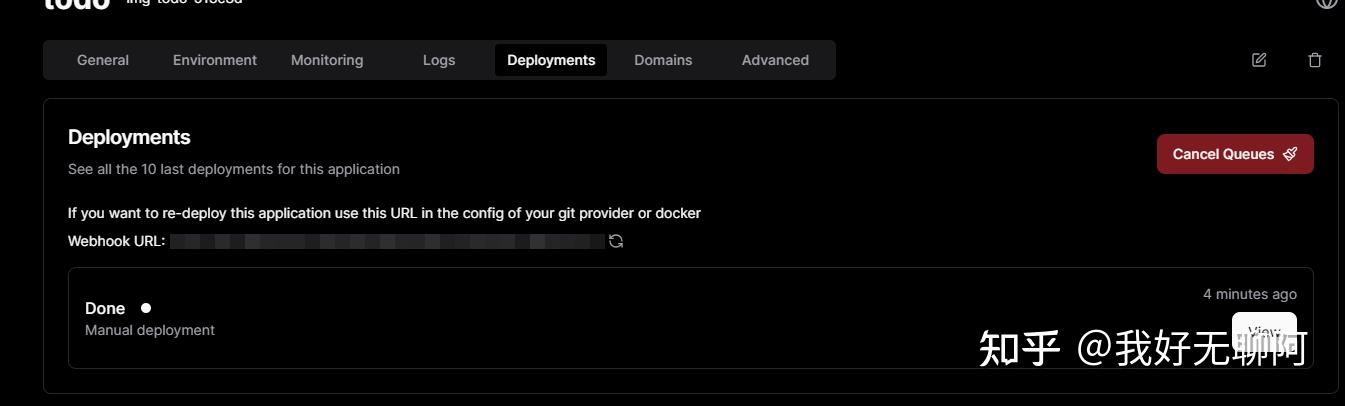The width and height of the screenshot is (1345, 406).
Task: Refresh the Webhook URL token icon
Action: (616, 241)
